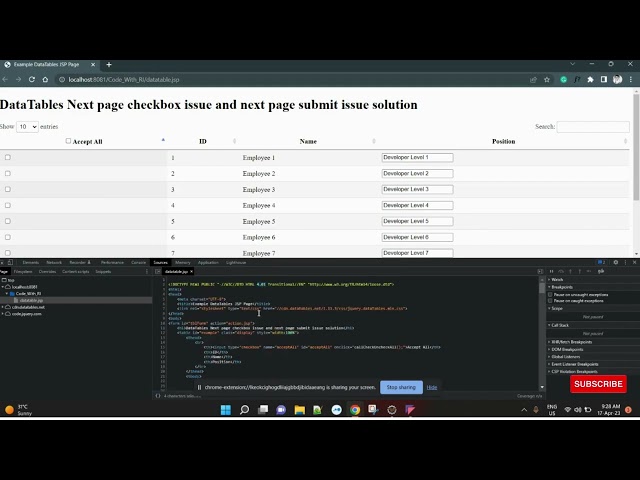Step over next function call

coord(561,271)
